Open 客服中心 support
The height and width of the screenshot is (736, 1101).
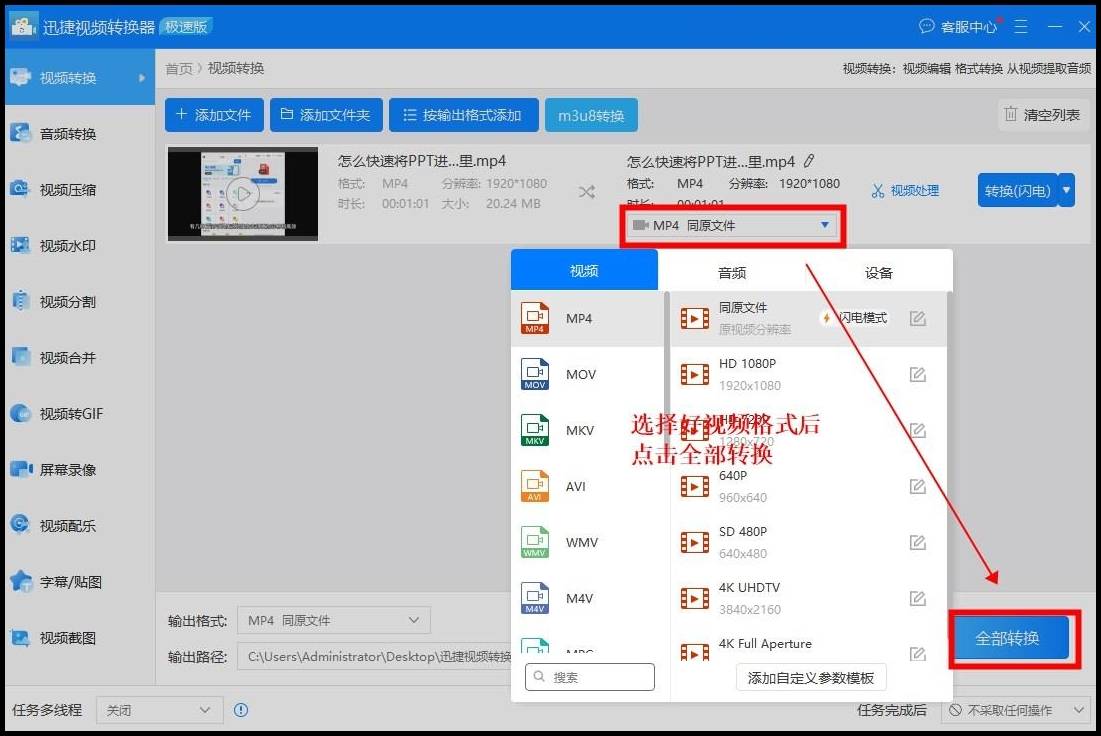958,27
